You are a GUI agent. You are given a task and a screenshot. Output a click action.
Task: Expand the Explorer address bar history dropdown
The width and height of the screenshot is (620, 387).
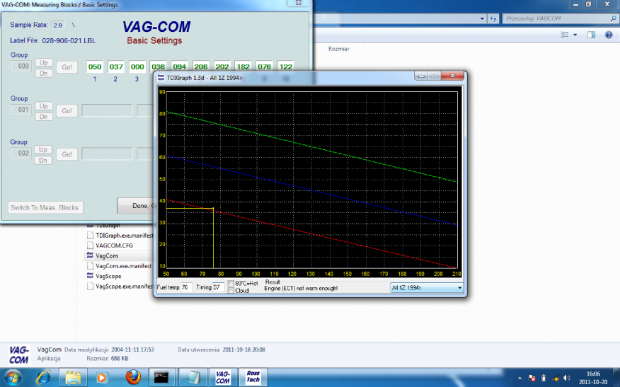pos(482,19)
